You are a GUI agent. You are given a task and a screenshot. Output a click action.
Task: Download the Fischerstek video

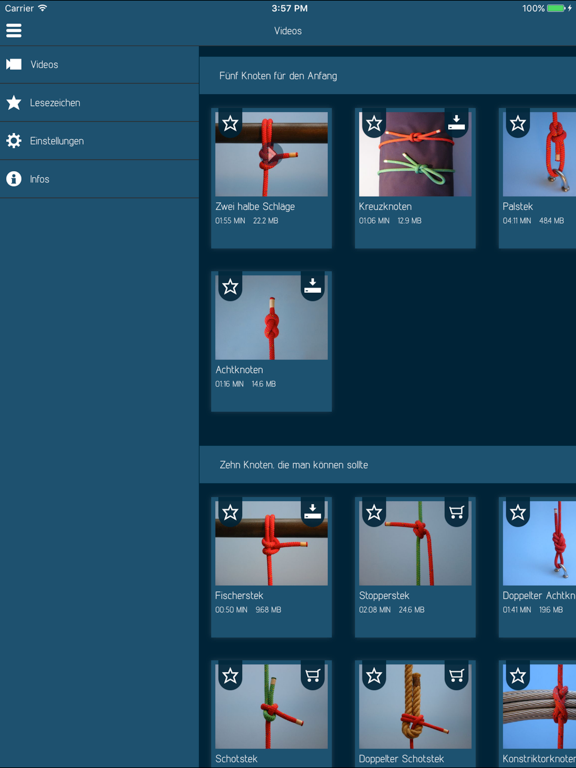tap(312, 512)
